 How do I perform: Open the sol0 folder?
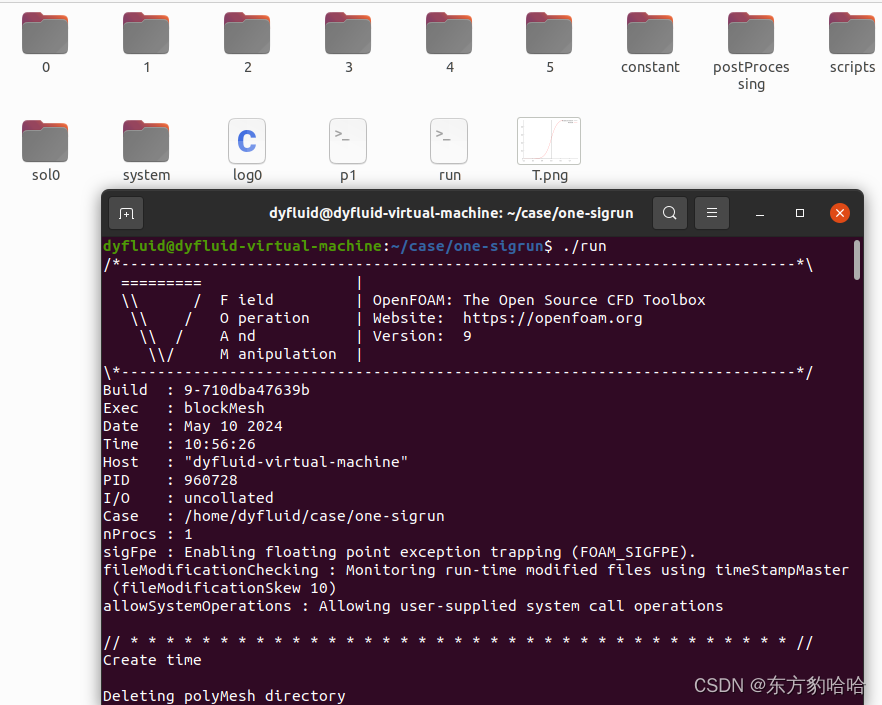[x=45, y=141]
